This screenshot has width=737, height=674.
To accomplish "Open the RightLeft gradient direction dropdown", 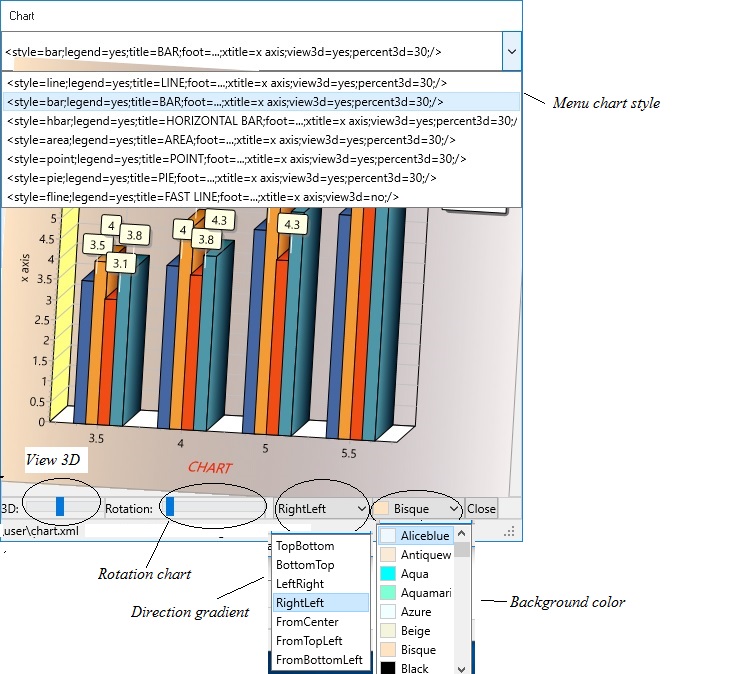I will tap(322, 509).
